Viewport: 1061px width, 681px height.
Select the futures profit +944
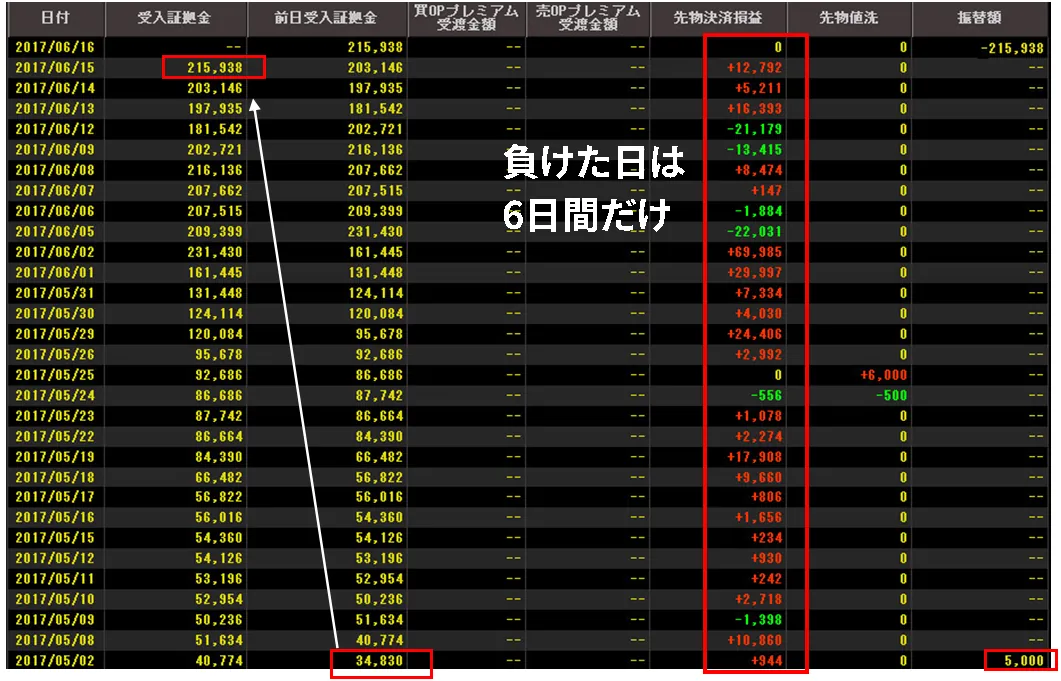click(766, 661)
